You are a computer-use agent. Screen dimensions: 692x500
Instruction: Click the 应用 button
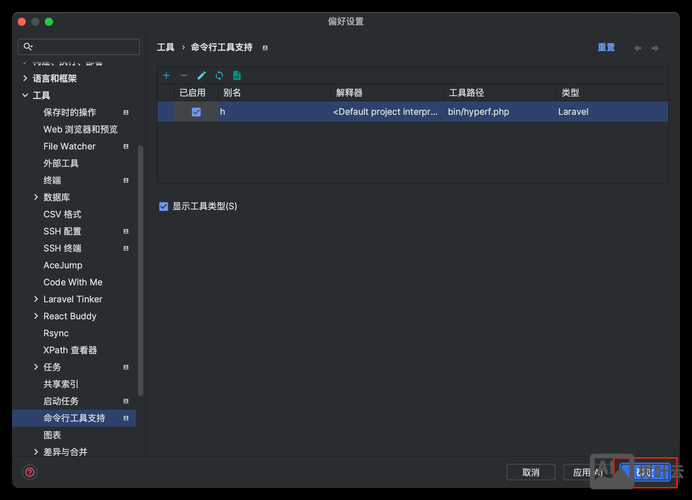[x=587, y=472]
